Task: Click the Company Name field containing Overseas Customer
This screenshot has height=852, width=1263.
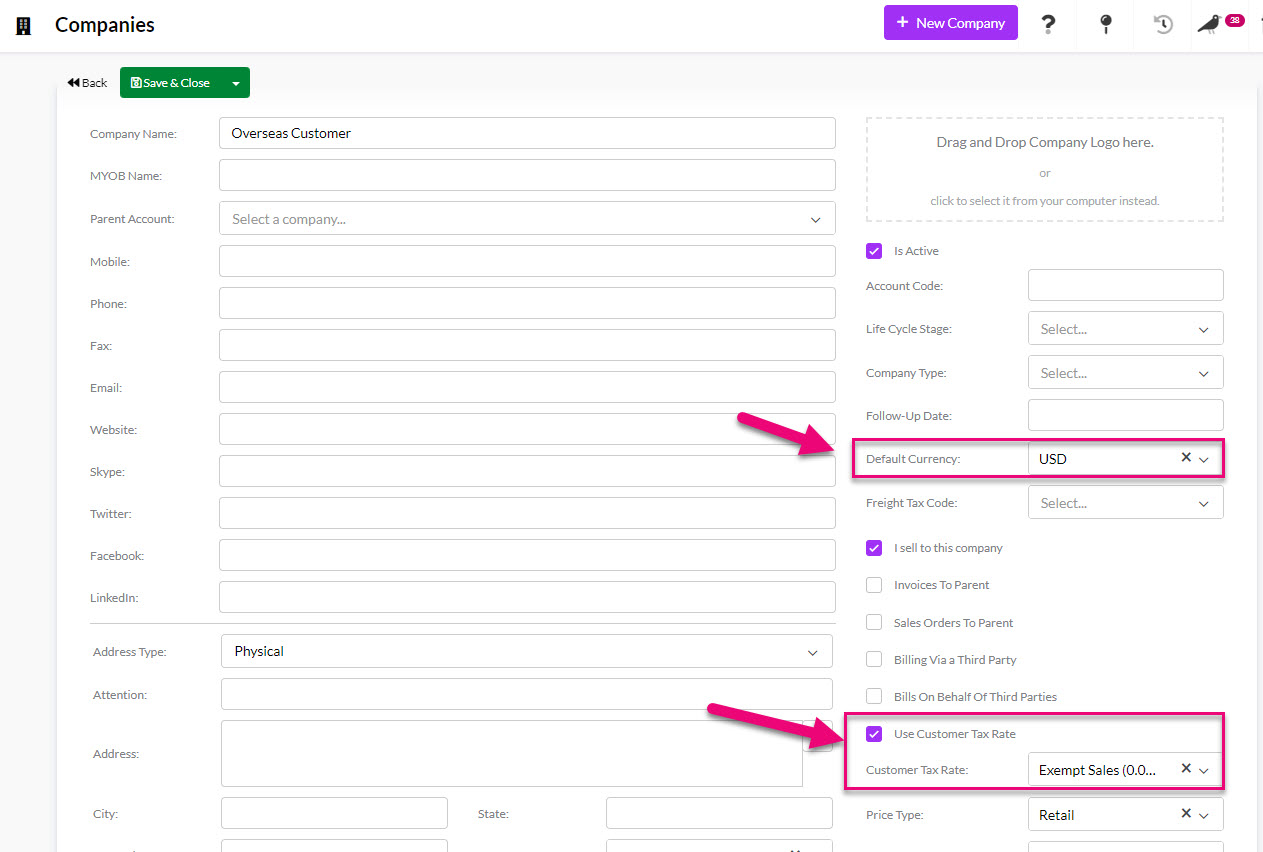Action: pos(527,133)
